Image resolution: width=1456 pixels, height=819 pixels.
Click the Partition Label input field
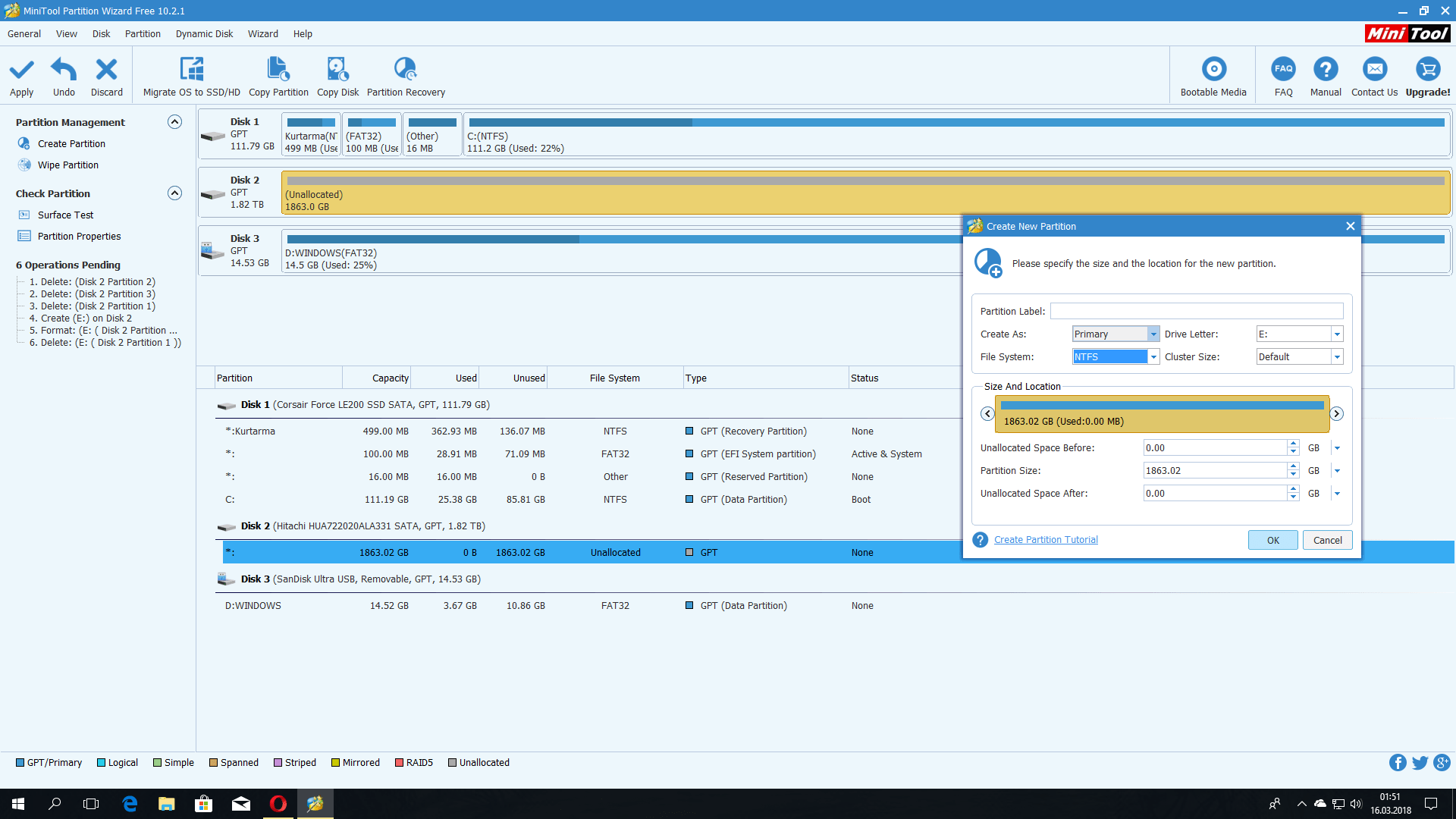click(x=1197, y=312)
